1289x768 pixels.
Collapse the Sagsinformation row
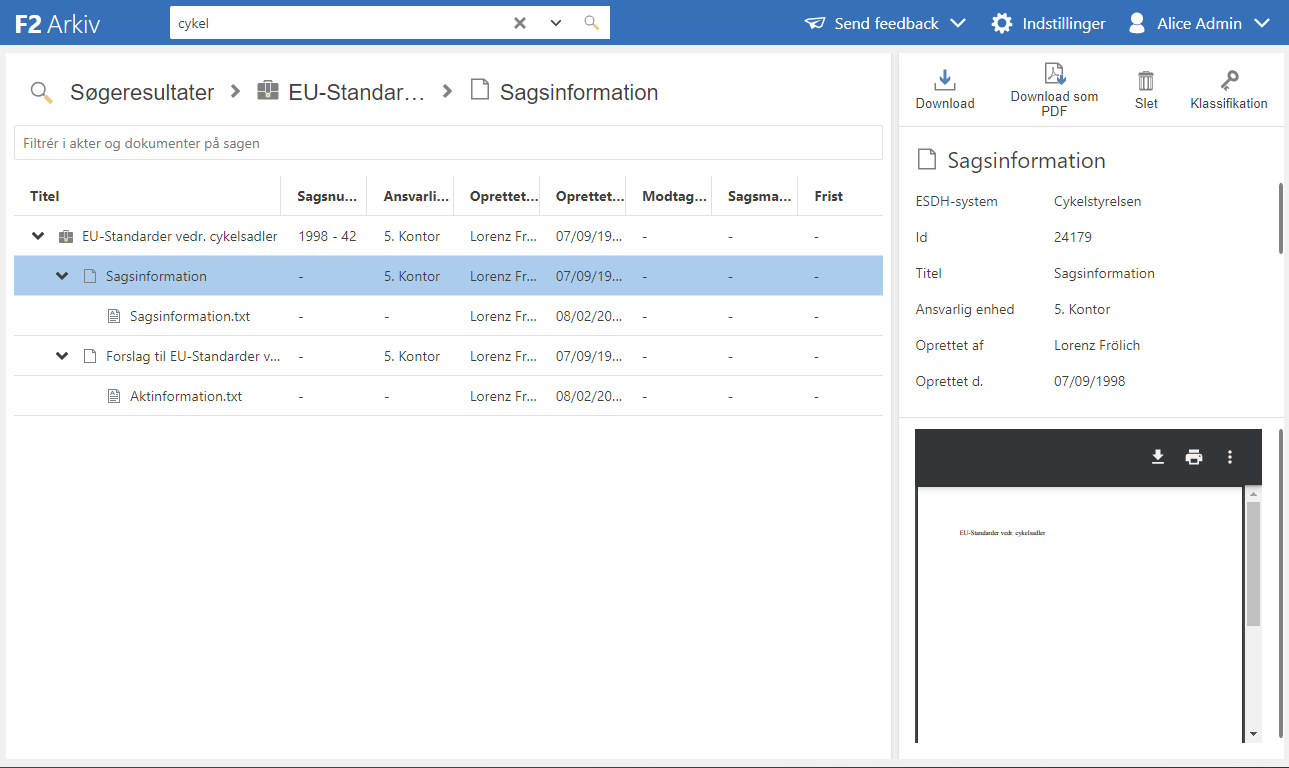[62, 276]
